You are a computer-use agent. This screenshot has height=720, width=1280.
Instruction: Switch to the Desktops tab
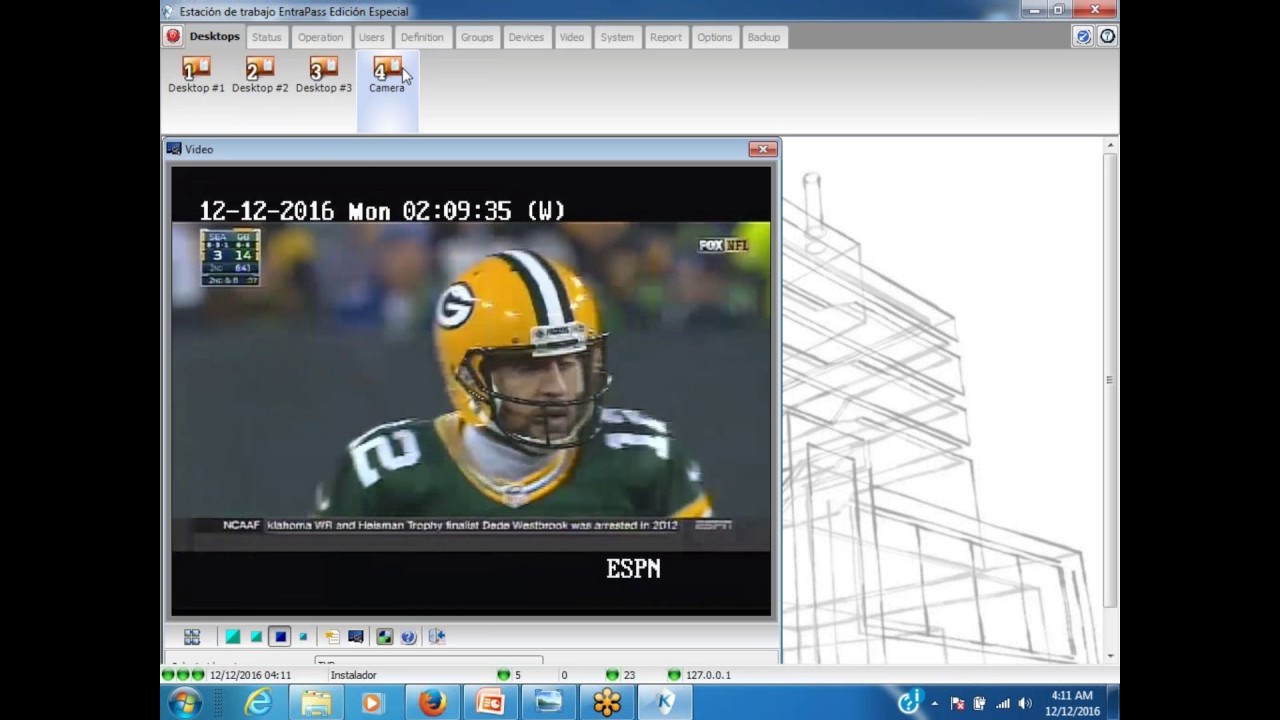click(x=215, y=37)
